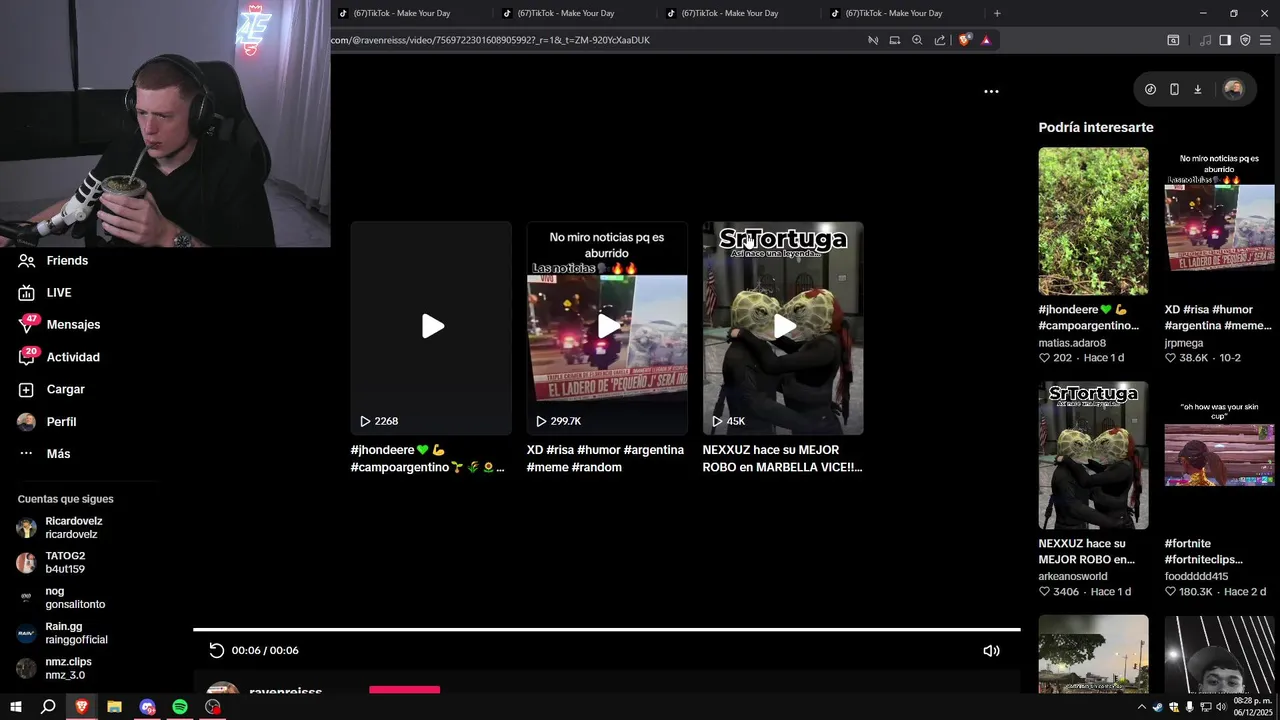The height and width of the screenshot is (720, 1280).
Task: Click the phone app icon in top pill
Action: (x=1174, y=89)
